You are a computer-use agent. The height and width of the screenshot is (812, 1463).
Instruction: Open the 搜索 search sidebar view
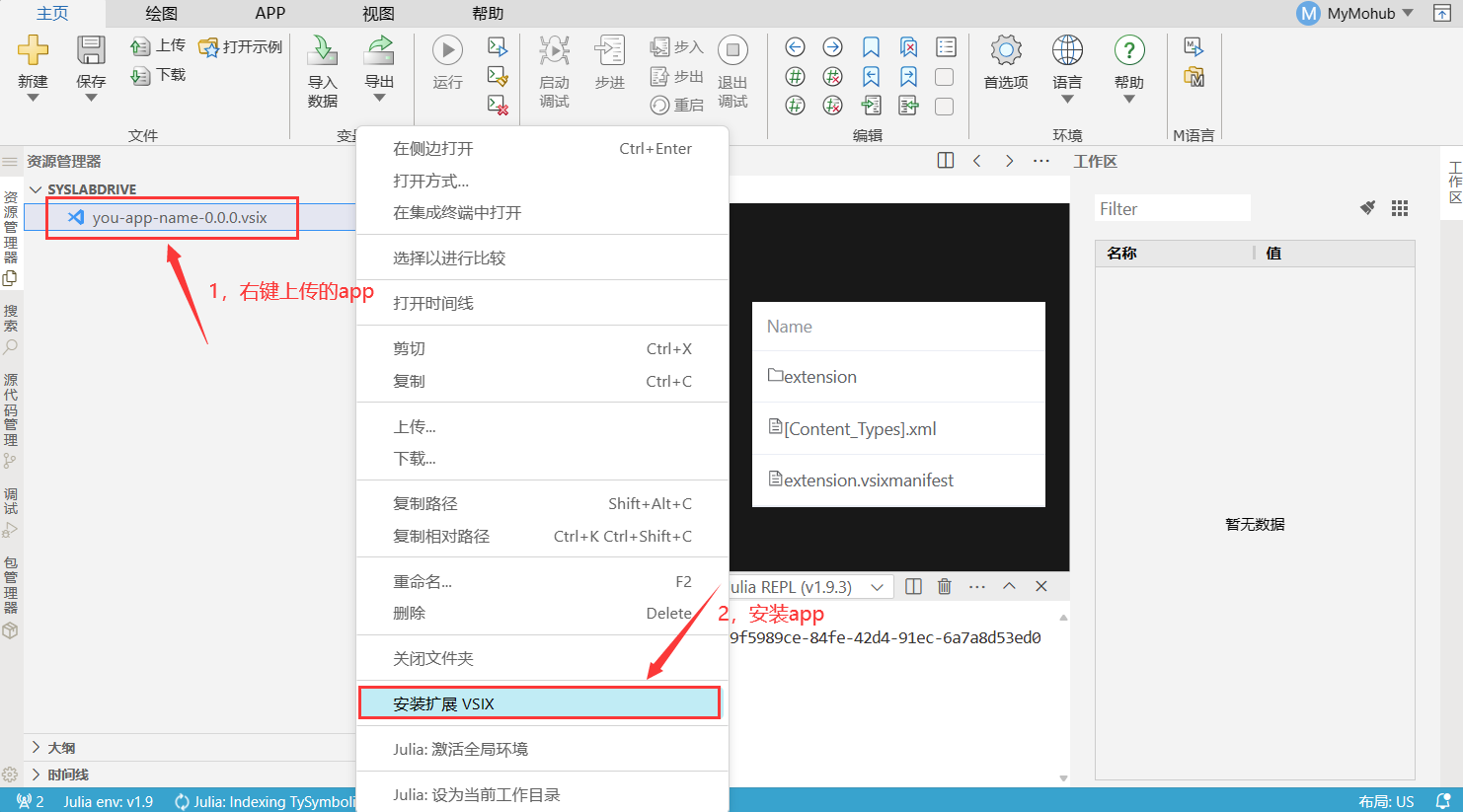point(11,331)
